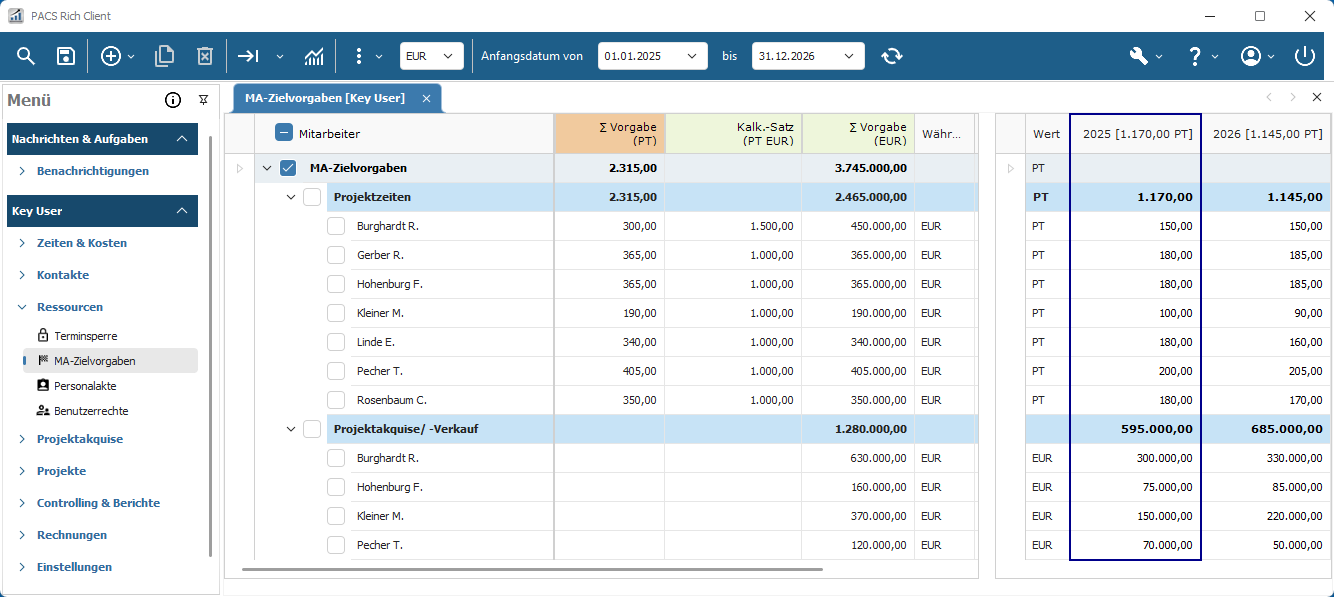Click the power logout icon
This screenshot has width=1334, height=597.
pyautogui.click(x=1304, y=56)
